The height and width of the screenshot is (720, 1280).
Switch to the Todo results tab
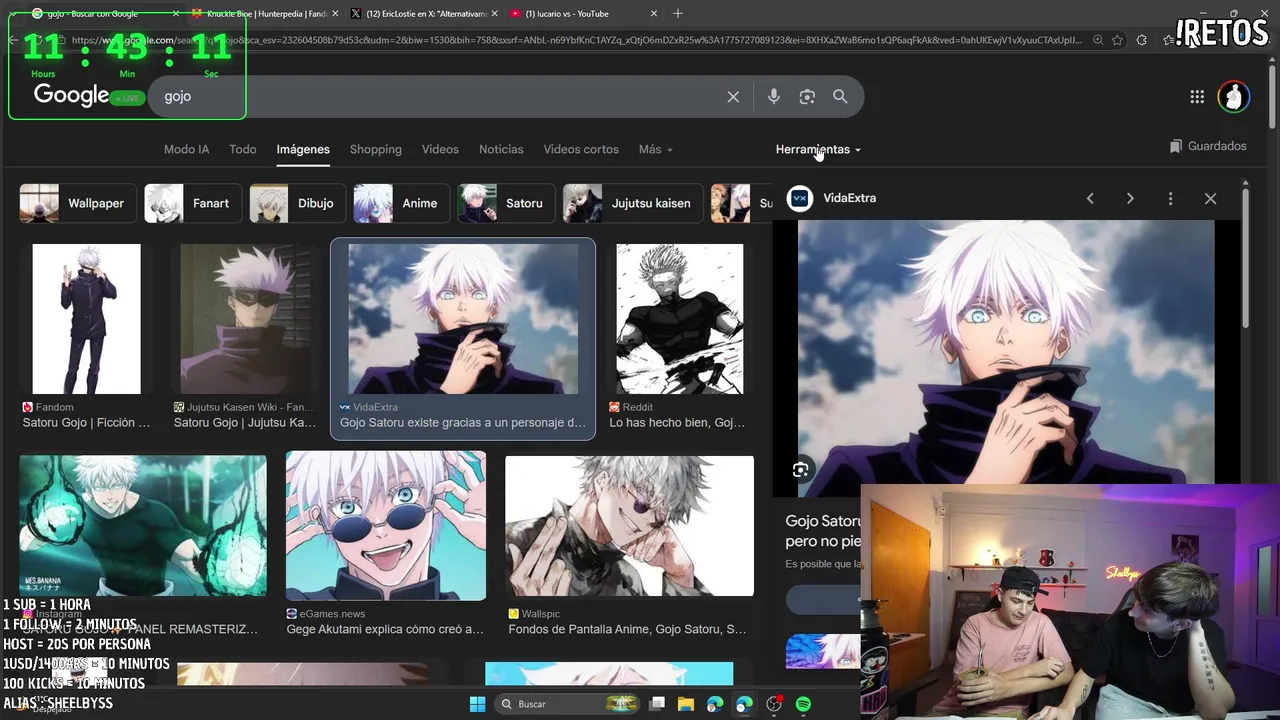tap(243, 149)
